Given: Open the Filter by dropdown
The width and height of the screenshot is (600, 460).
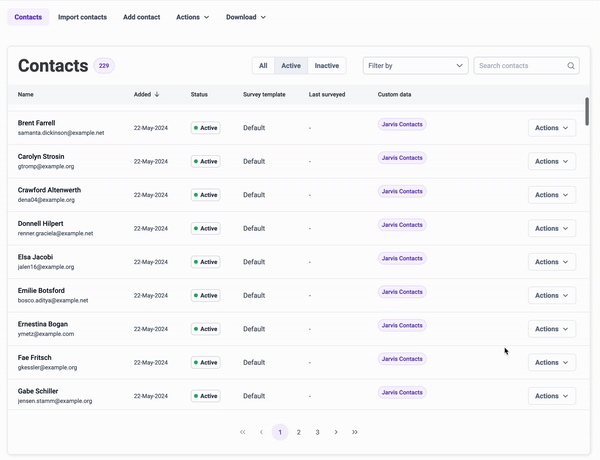Looking at the screenshot, I should click(x=416, y=66).
